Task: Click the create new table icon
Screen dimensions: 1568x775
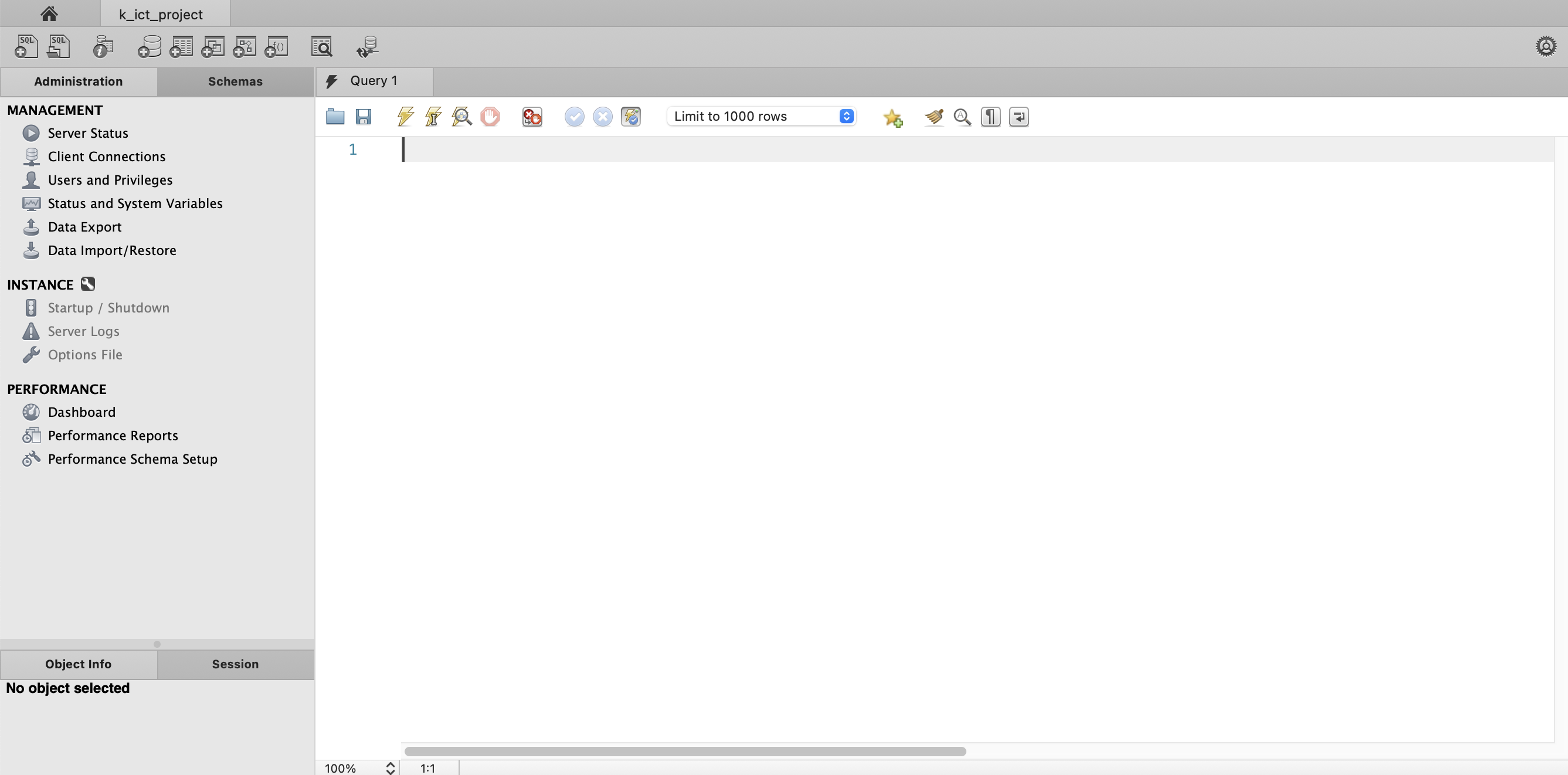Action: coord(181,46)
